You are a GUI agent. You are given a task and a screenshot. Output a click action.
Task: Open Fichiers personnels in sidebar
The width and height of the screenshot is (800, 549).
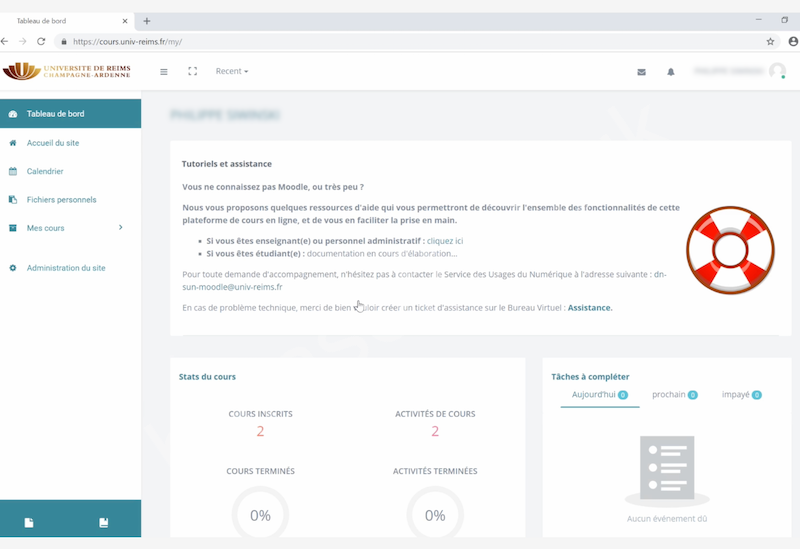click(x=61, y=199)
